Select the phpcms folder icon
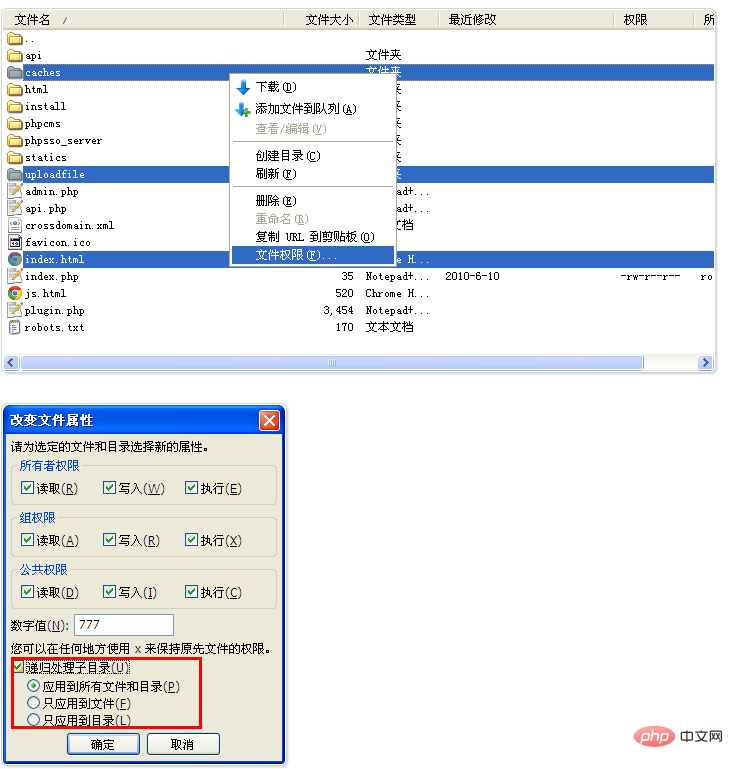 tap(15, 124)
